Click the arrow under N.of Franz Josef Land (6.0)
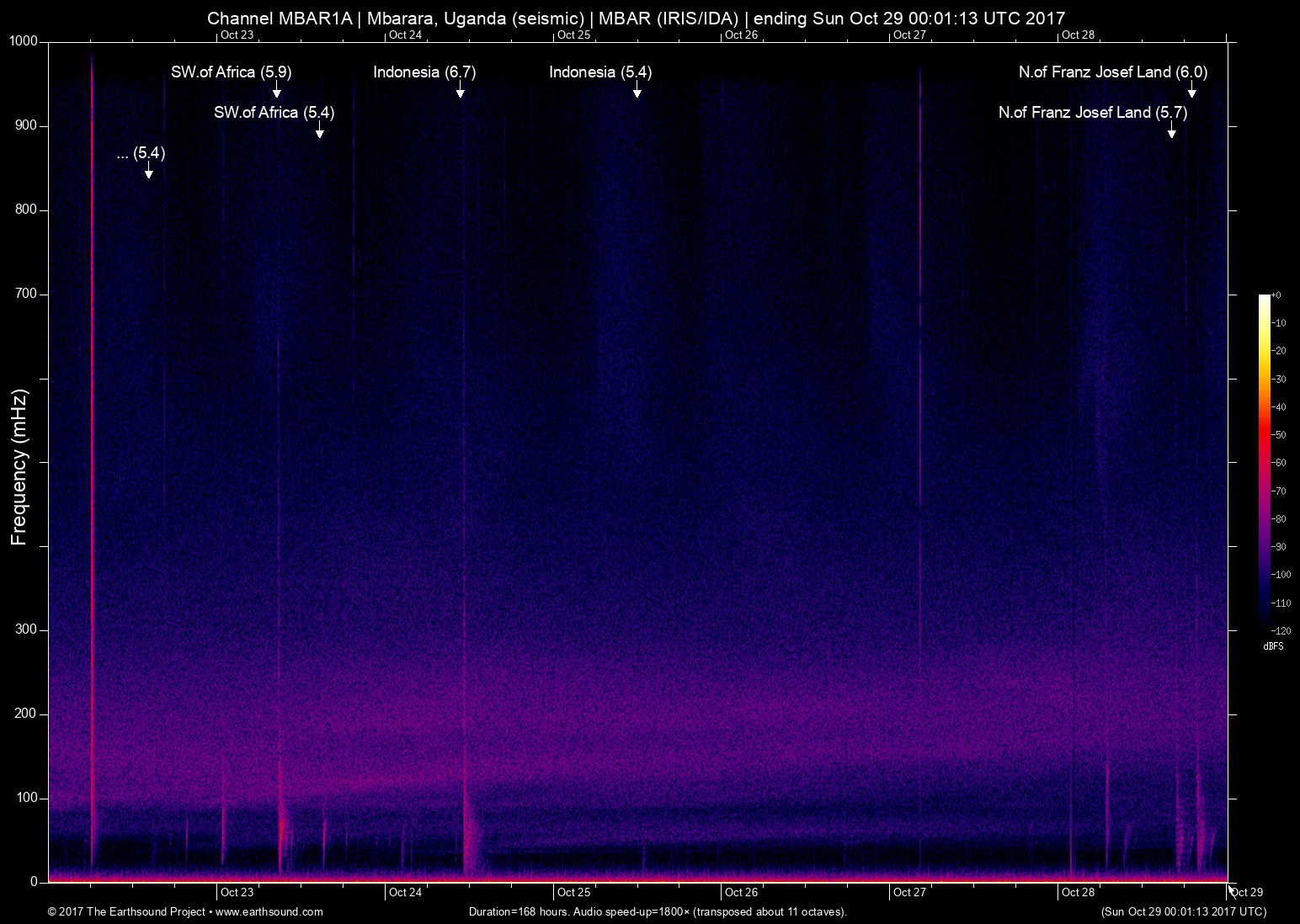This screenshot has width=1300, height=924. 1191,91
